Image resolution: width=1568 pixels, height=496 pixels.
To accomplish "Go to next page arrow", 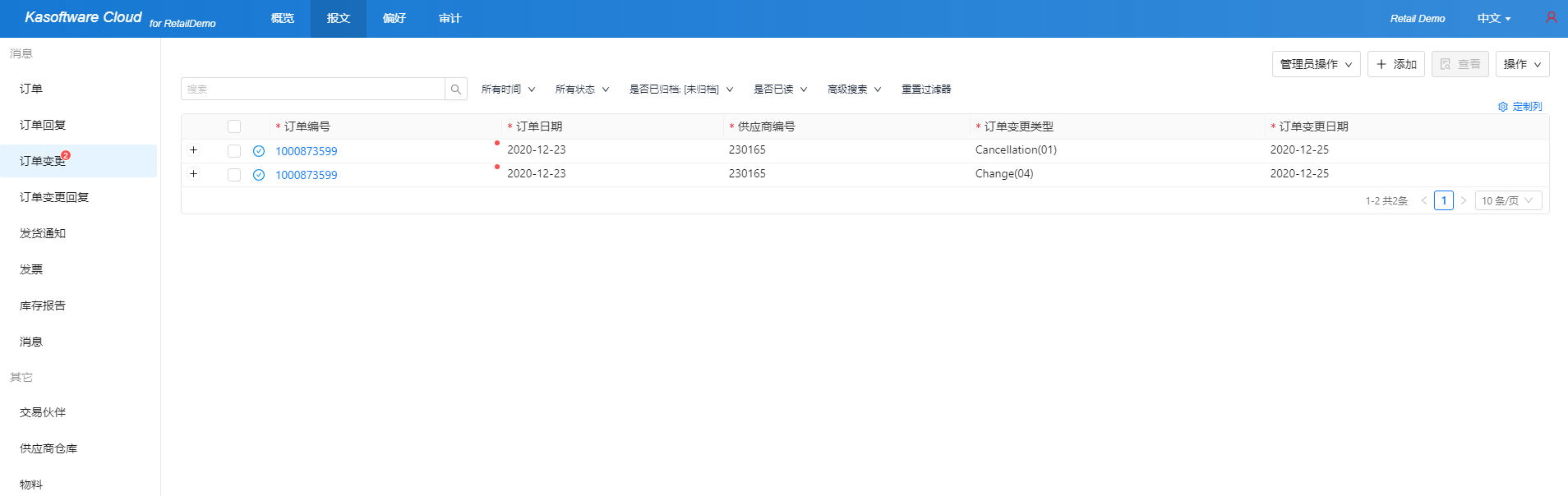I will point(1464,200).
